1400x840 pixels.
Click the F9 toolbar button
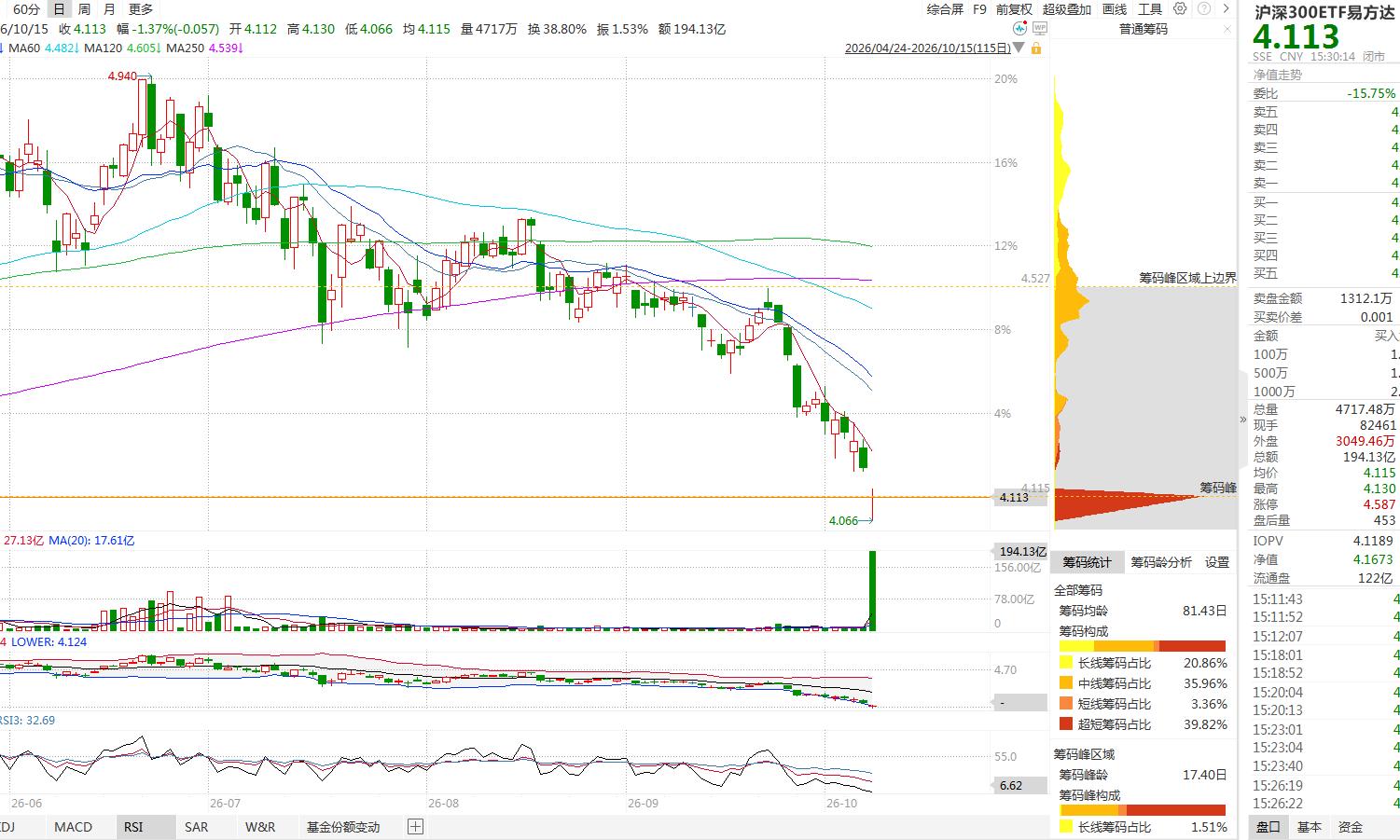tap(979, 9)
